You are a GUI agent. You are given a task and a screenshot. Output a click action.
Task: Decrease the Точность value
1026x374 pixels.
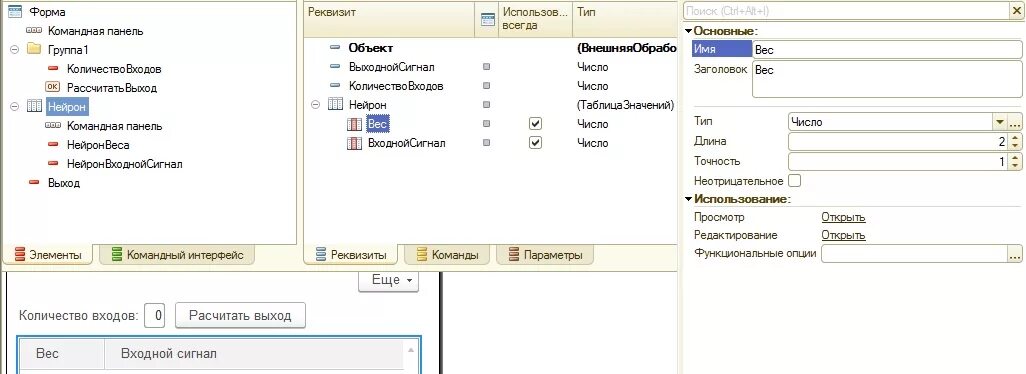[x=1014, y=165]
